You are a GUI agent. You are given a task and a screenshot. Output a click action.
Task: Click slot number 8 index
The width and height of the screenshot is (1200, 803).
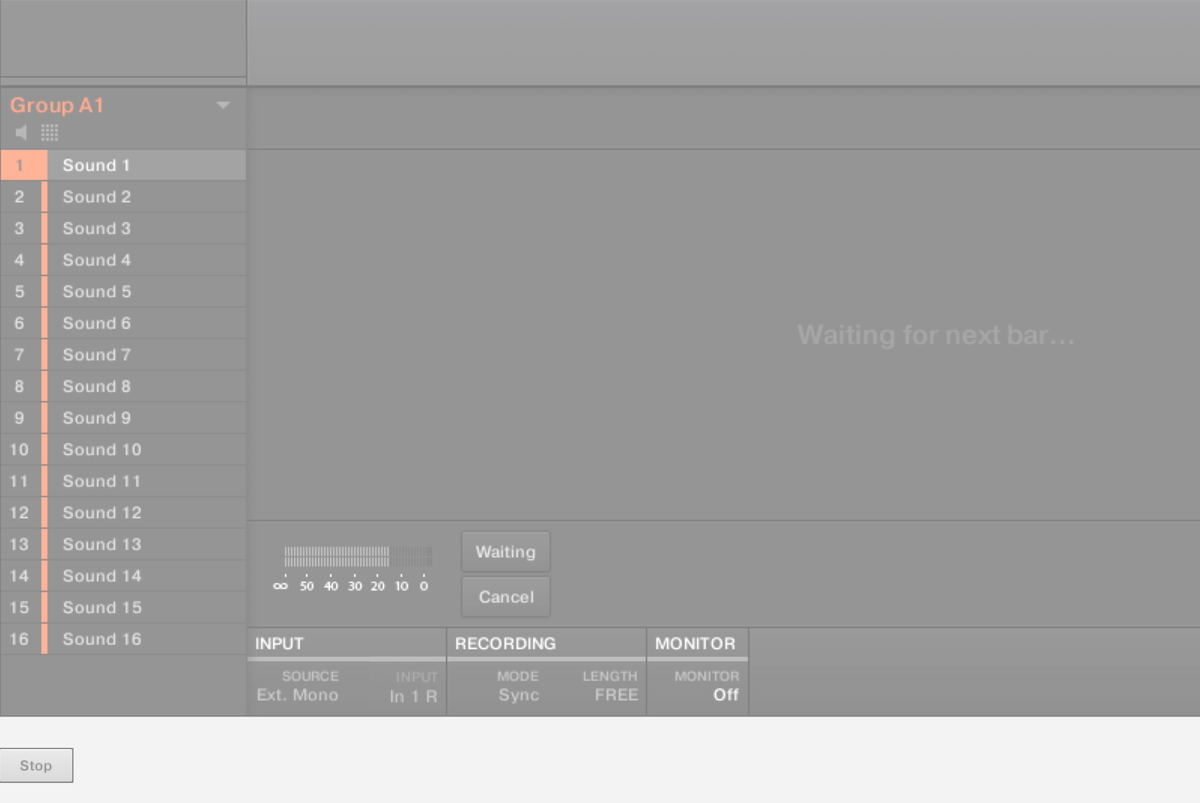pos(19,386)
